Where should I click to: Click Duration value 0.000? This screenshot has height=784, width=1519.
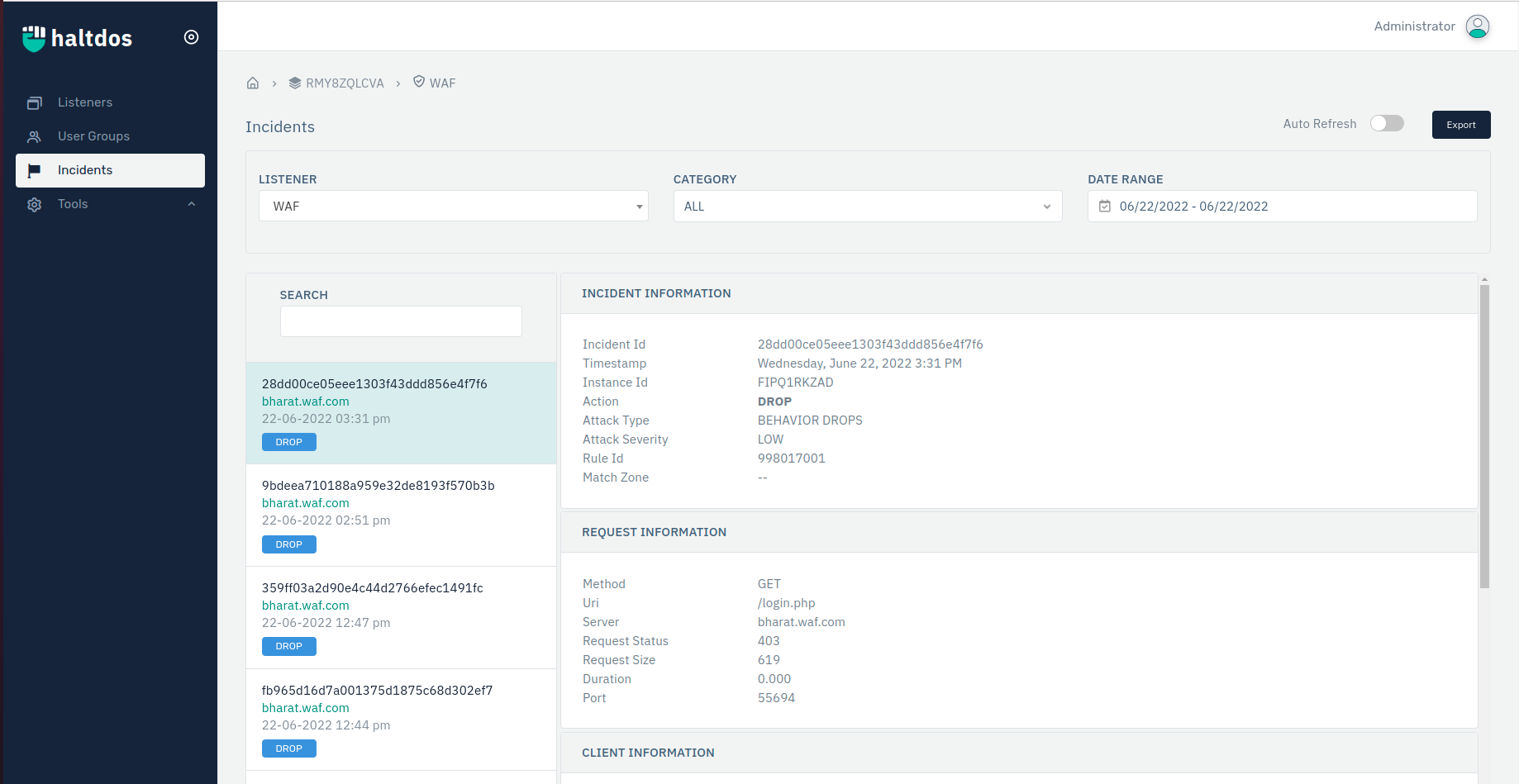click(x=774, y=679)
